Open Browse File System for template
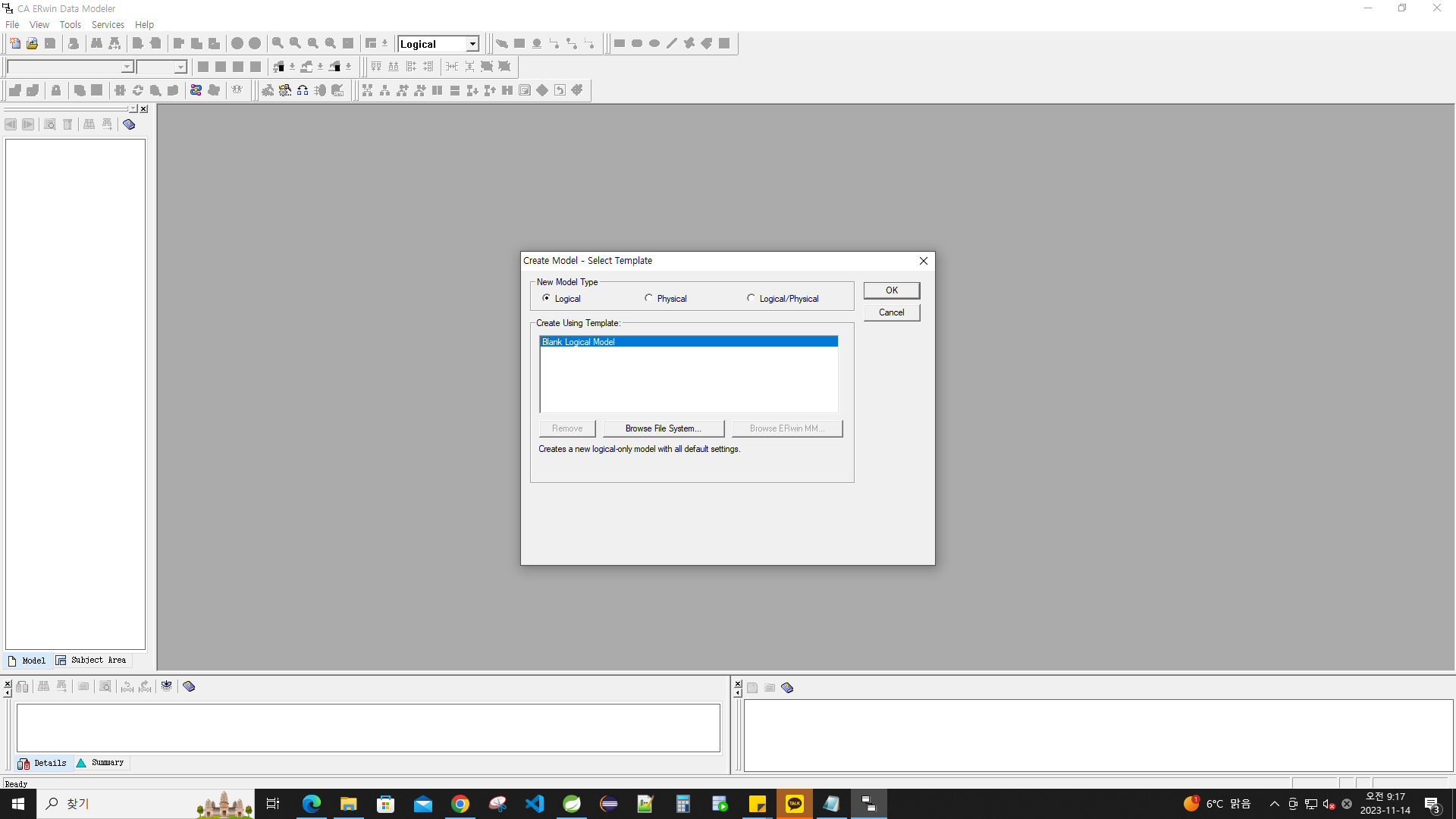Screen dimensions: 1456x819 click(x=662, y=428)
